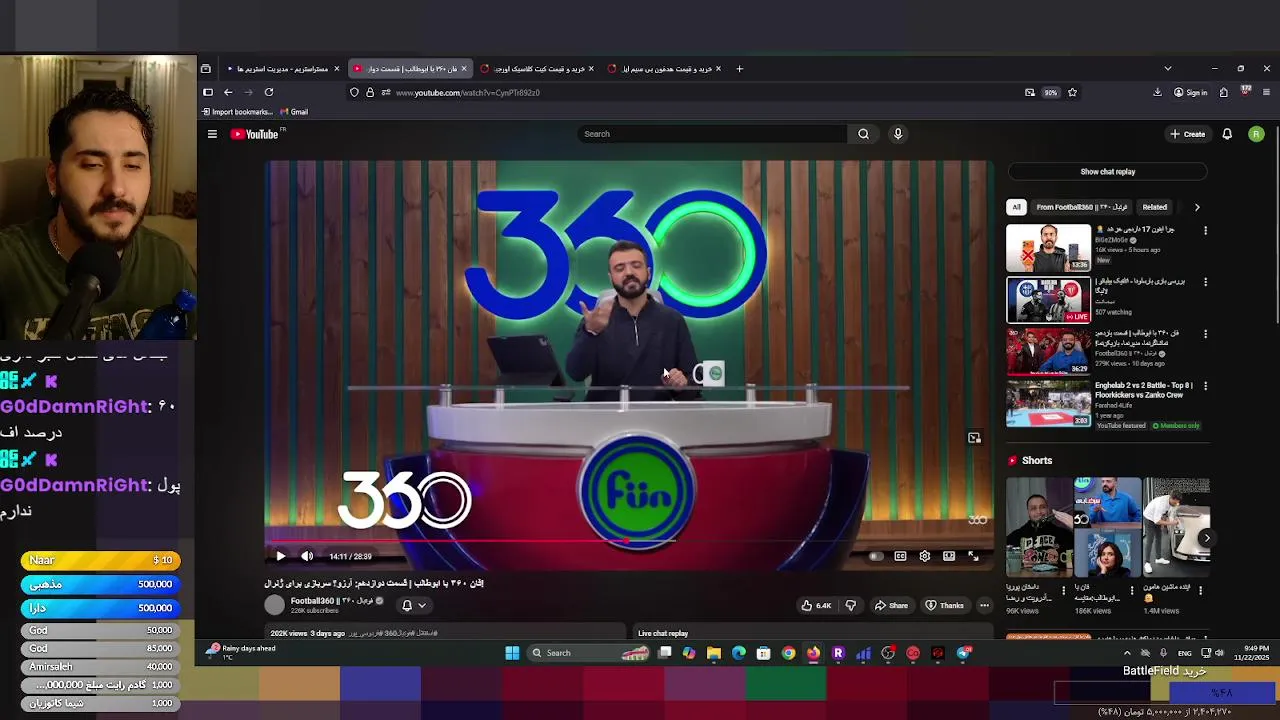Screen dimensions: 1280x720
Task: Like the video with thumbs up 6.4K
Action: click(816, 605)
